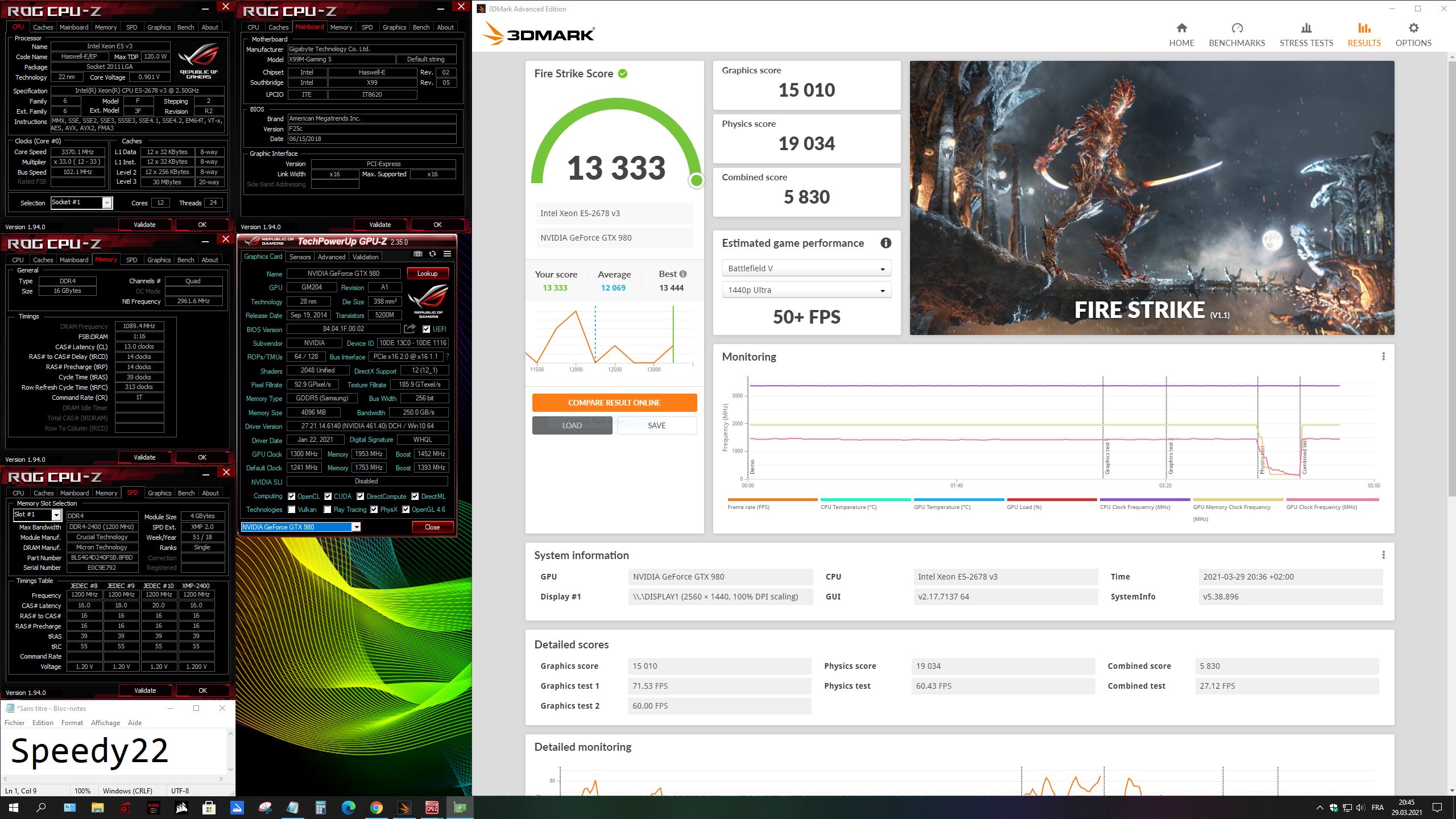The width and height of the screenshot is (1456, 819).
Task: Open taskbar search magnifier
Action: [x=41, y=807]
